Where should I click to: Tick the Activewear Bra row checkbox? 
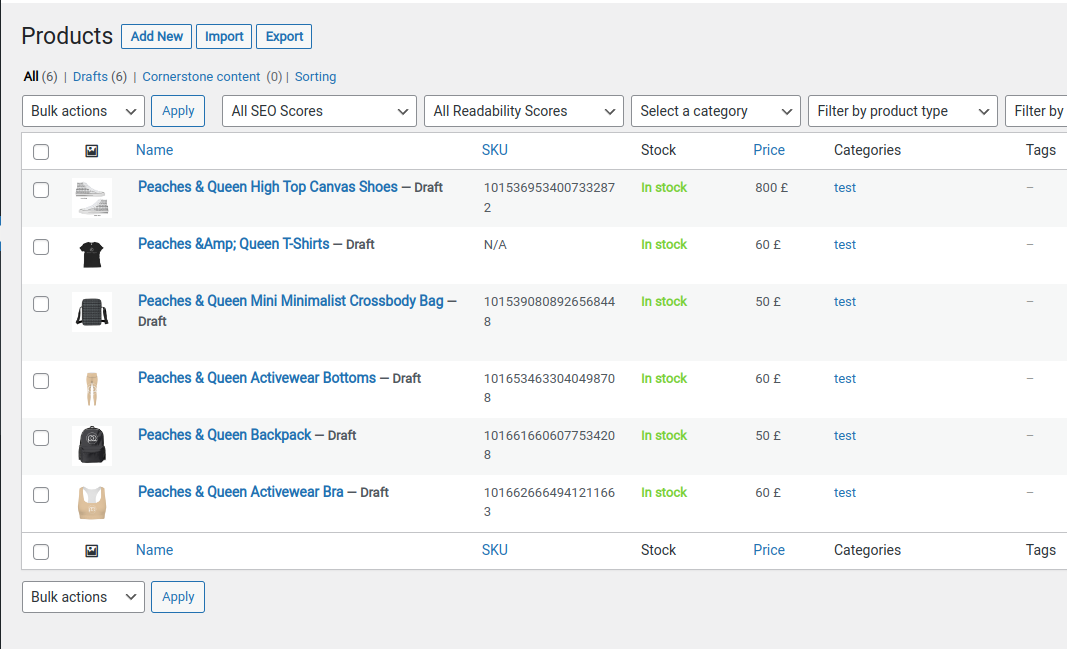pos(41,495)
